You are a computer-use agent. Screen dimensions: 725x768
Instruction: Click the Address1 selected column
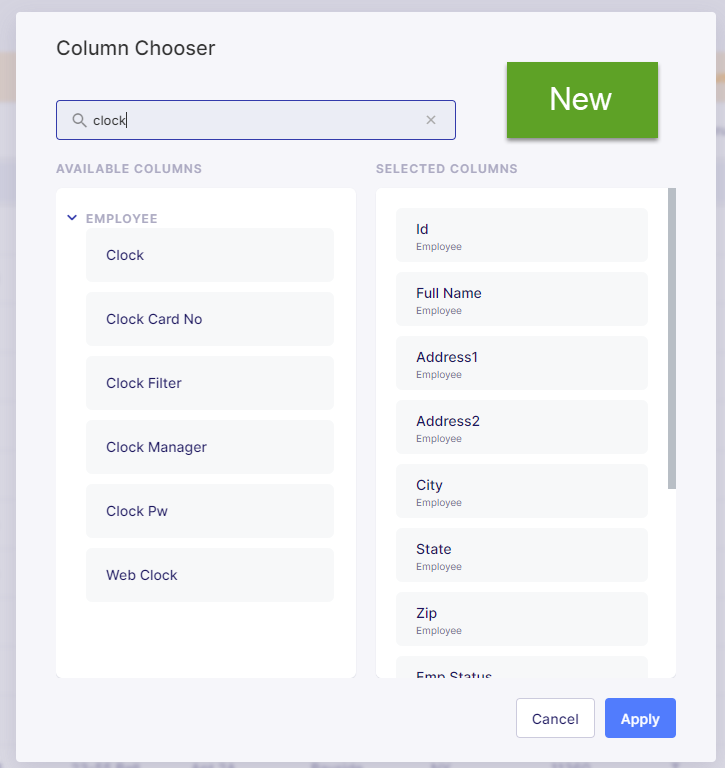[522, 363]
